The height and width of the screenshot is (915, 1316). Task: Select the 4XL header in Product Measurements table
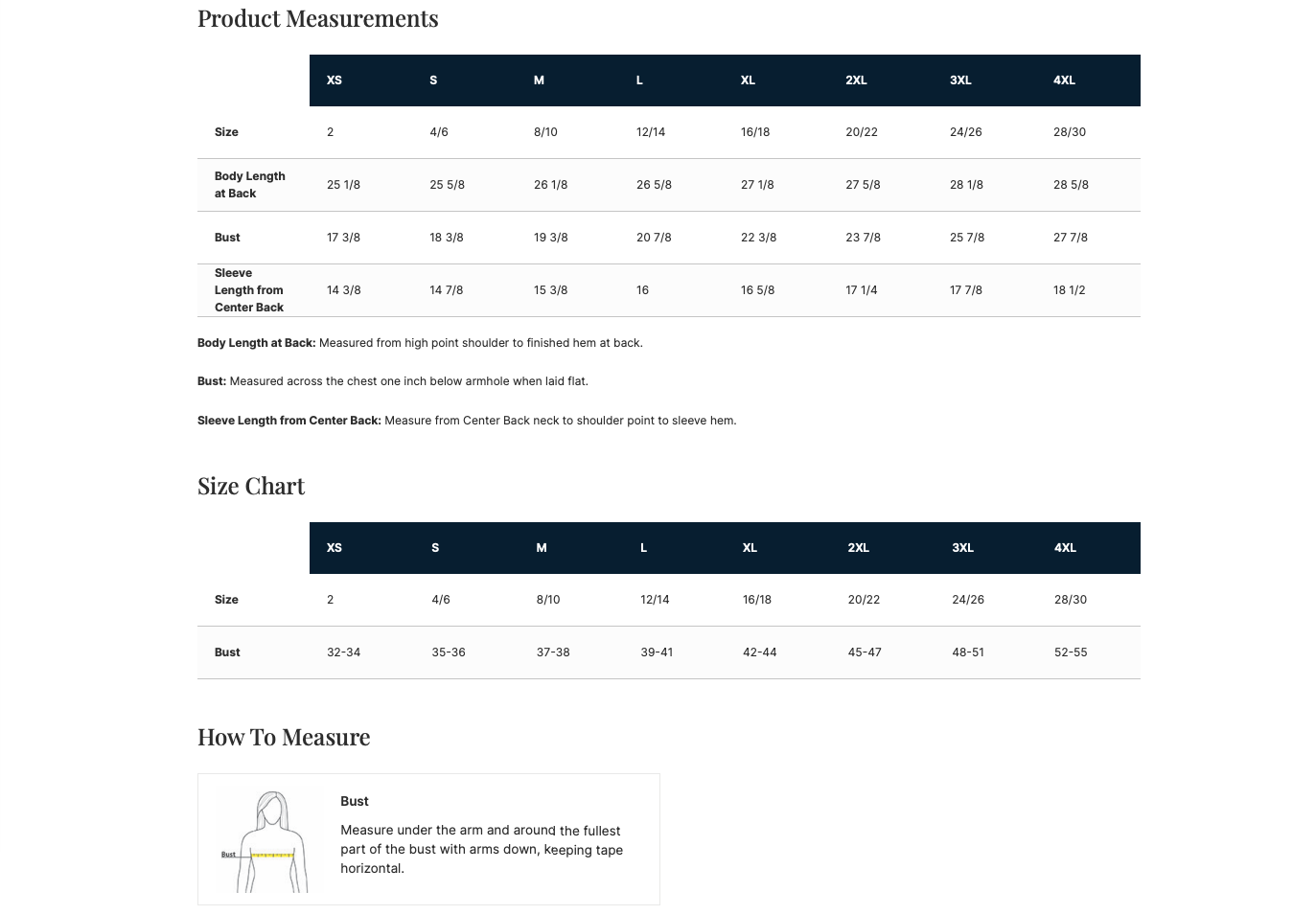[x=1064, y=80]
